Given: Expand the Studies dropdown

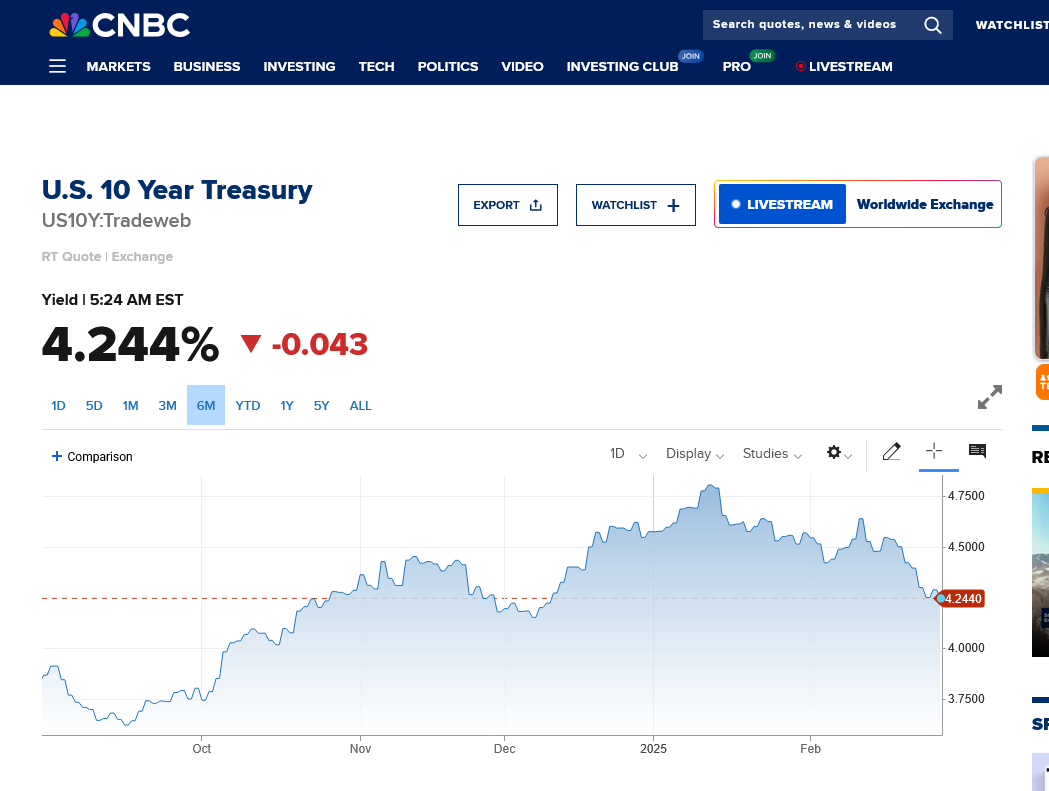Looking at the screenshot, I should click(x=772, y=454).
